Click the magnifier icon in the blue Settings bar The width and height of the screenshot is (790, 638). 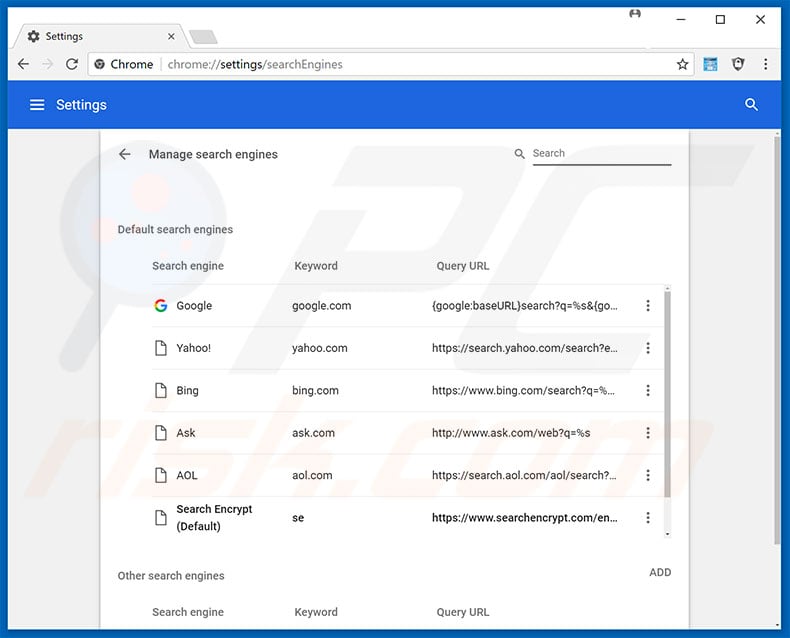[x=751, y=104]
